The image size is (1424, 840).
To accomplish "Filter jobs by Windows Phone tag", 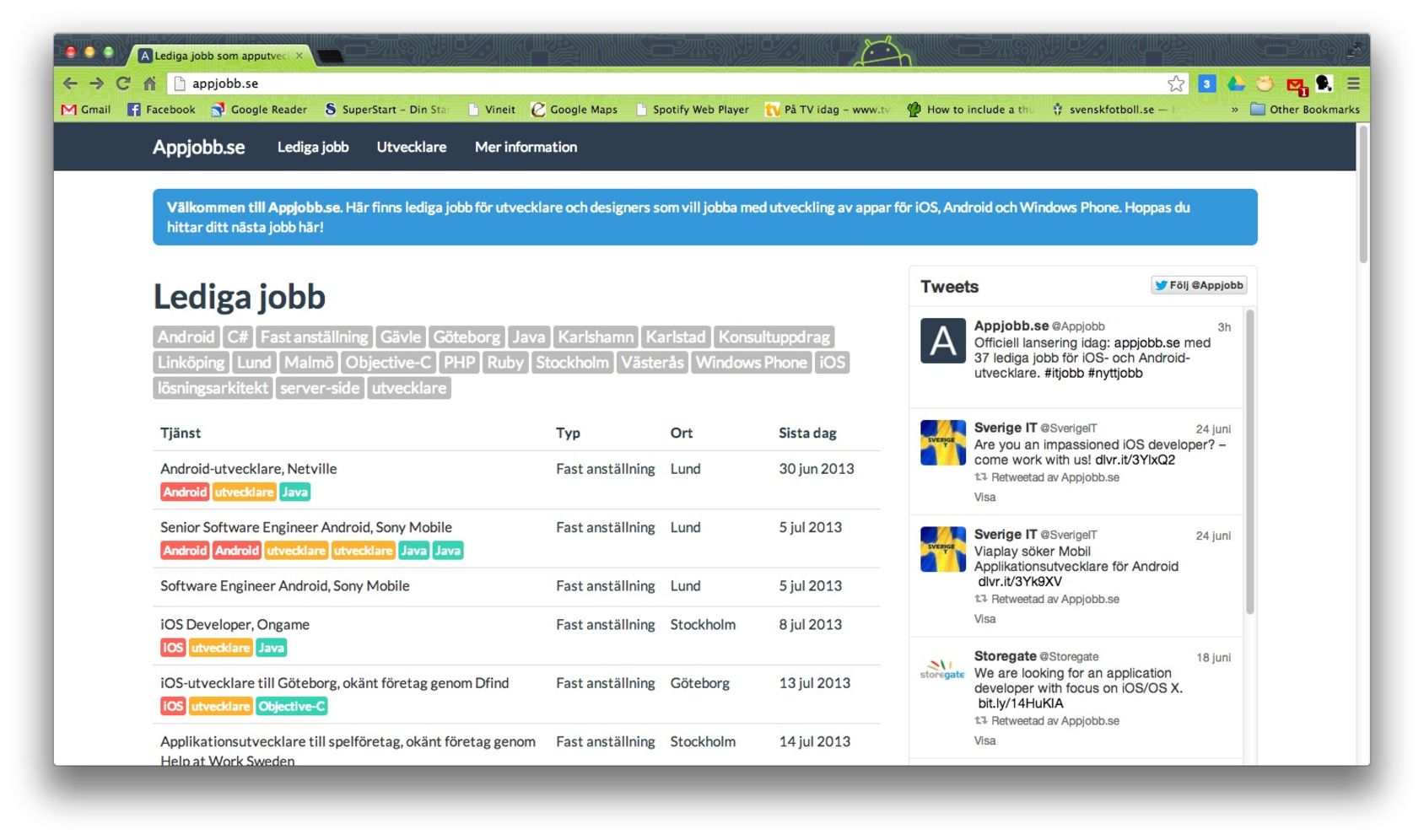I will [752, 363].
